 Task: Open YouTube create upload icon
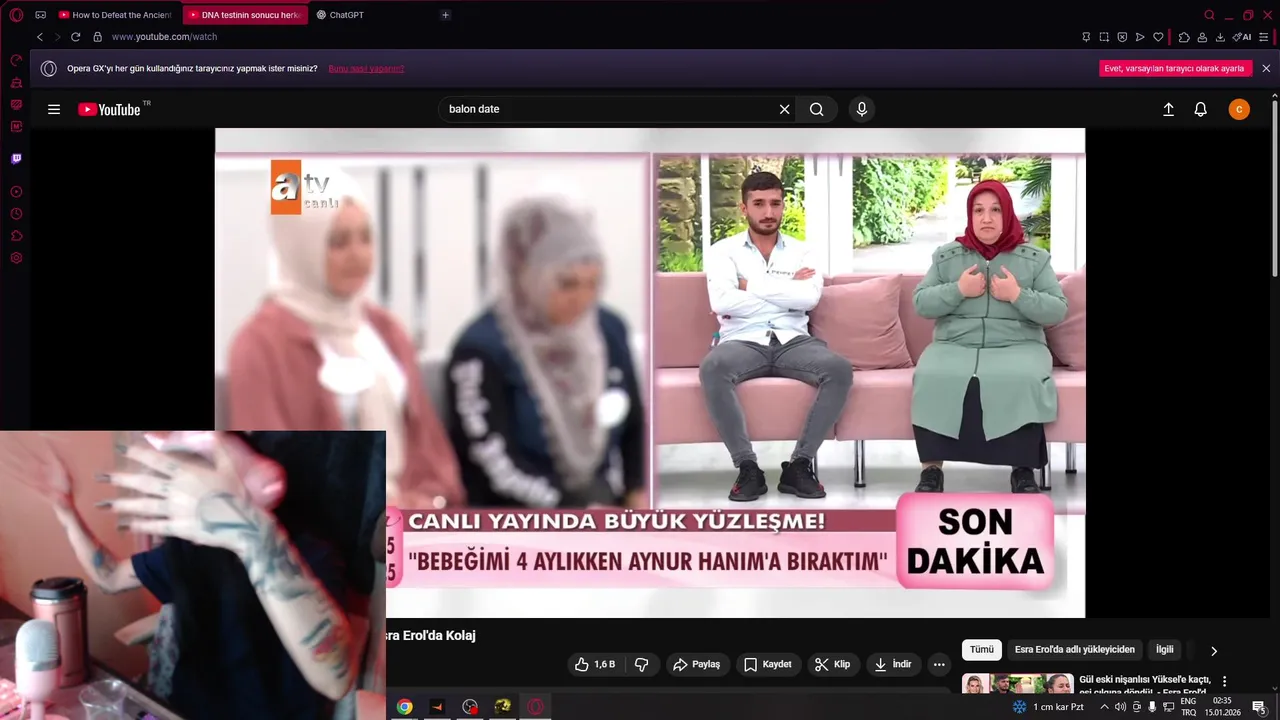tap(1168, 110)
